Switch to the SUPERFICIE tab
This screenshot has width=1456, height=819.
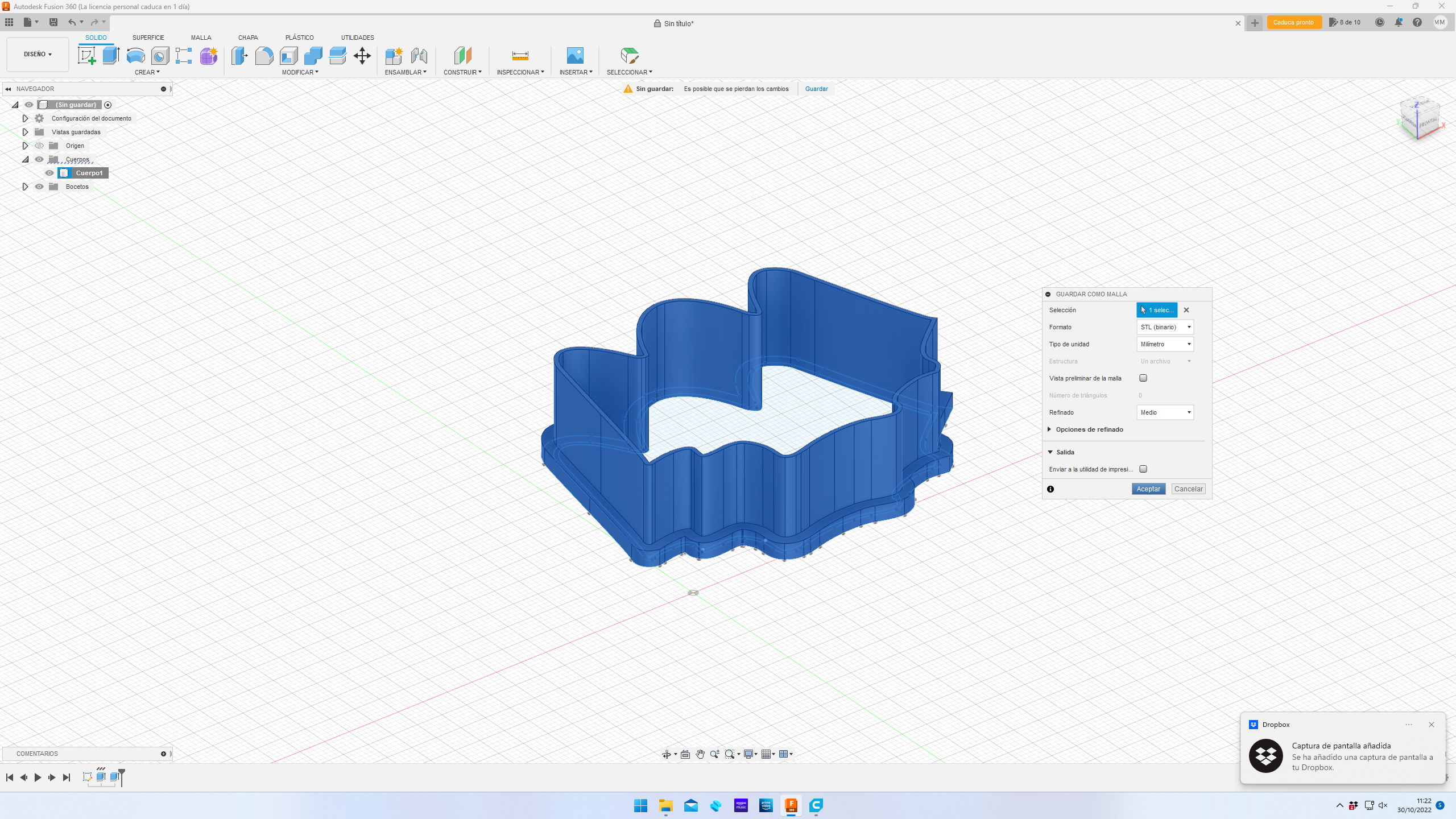[148, 38]
